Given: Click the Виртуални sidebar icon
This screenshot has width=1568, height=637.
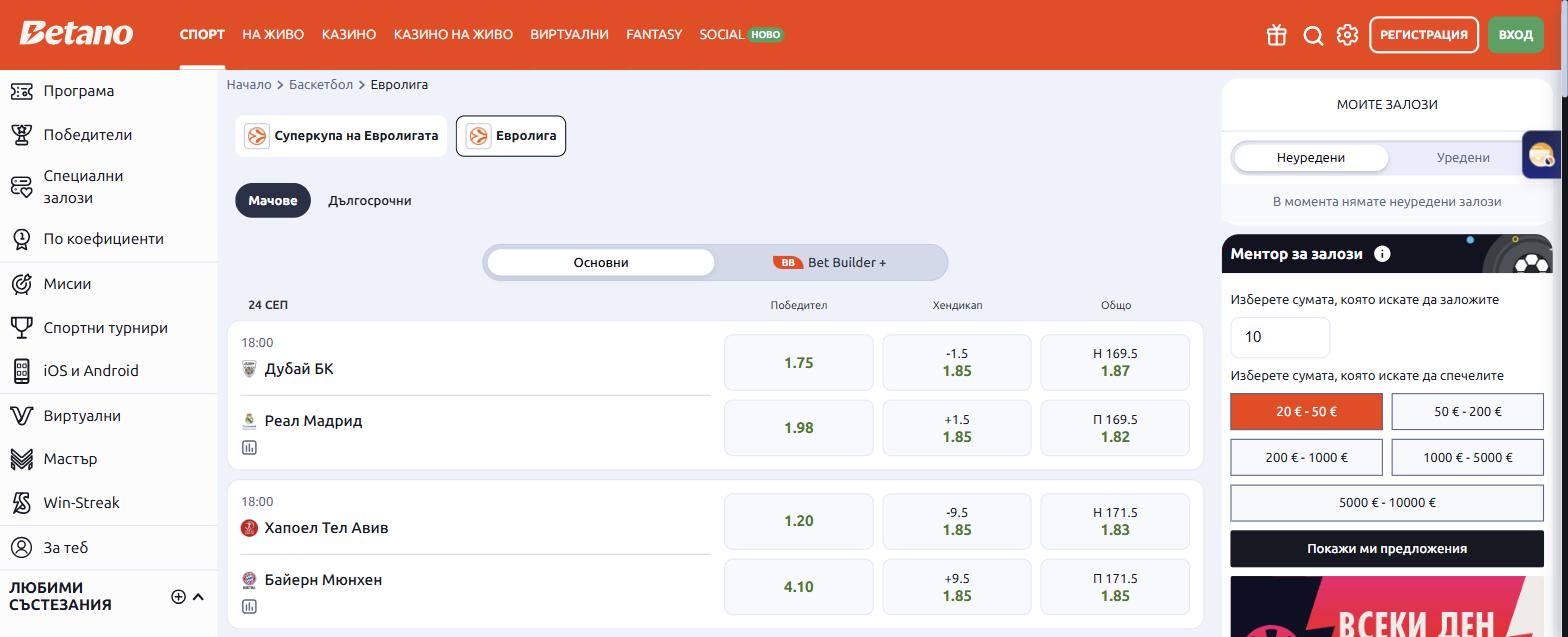Looking at the screenshot, I should click(21, 416).
